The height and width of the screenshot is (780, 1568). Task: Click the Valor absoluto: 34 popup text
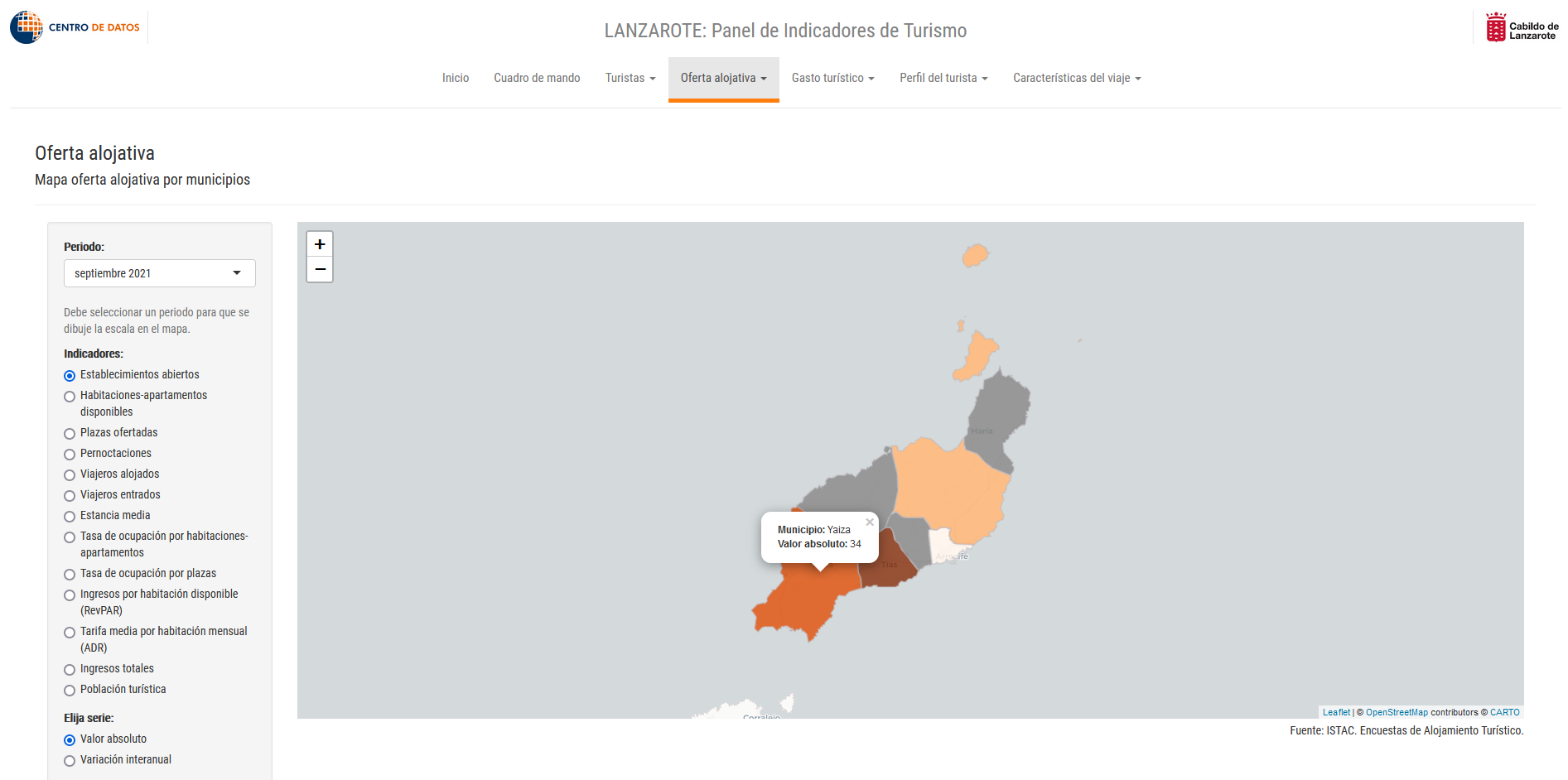(x=819, y=544)
